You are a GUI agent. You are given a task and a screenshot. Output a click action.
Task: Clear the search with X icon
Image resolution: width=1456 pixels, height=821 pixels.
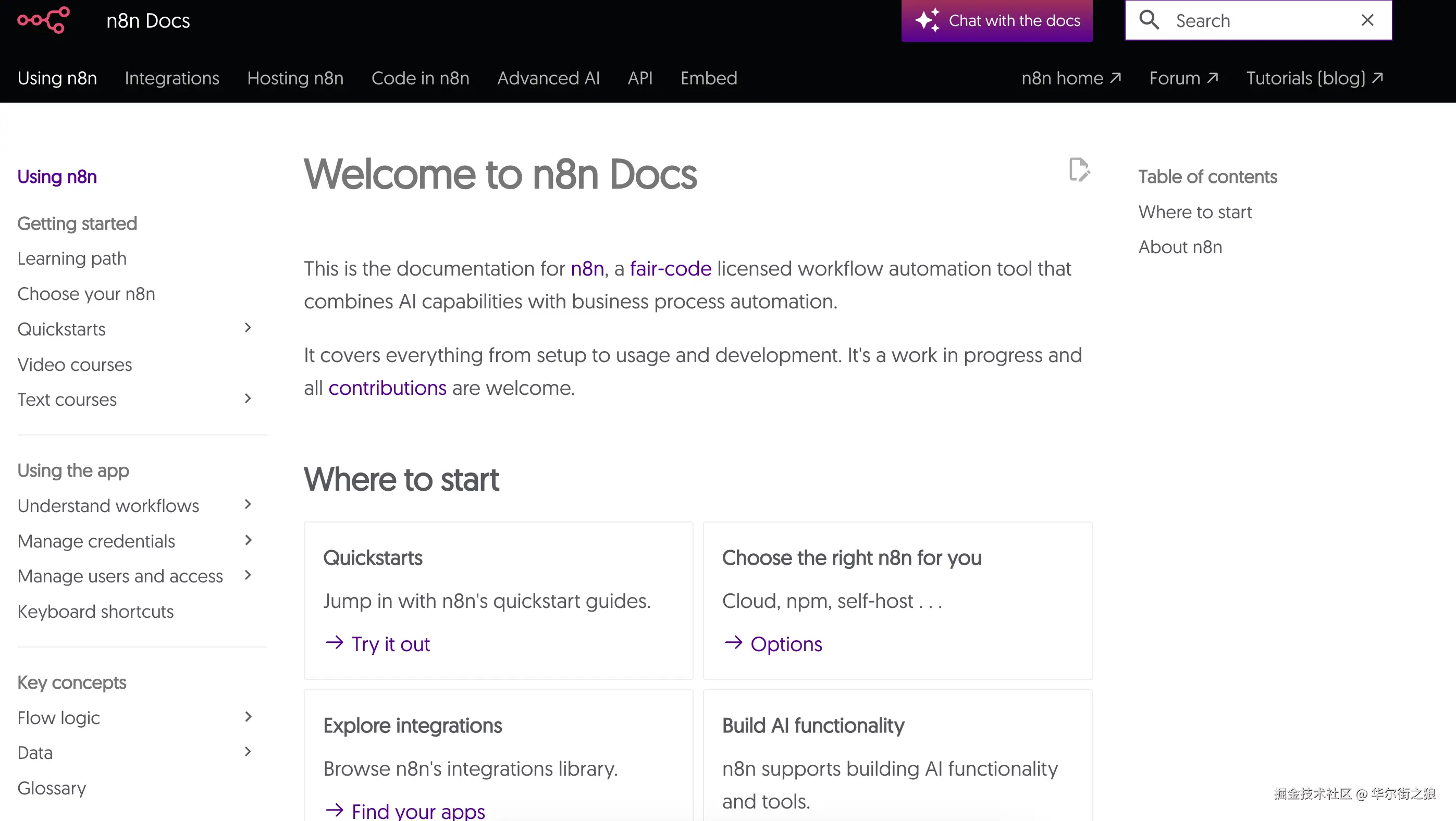[x=1367, y=20]
